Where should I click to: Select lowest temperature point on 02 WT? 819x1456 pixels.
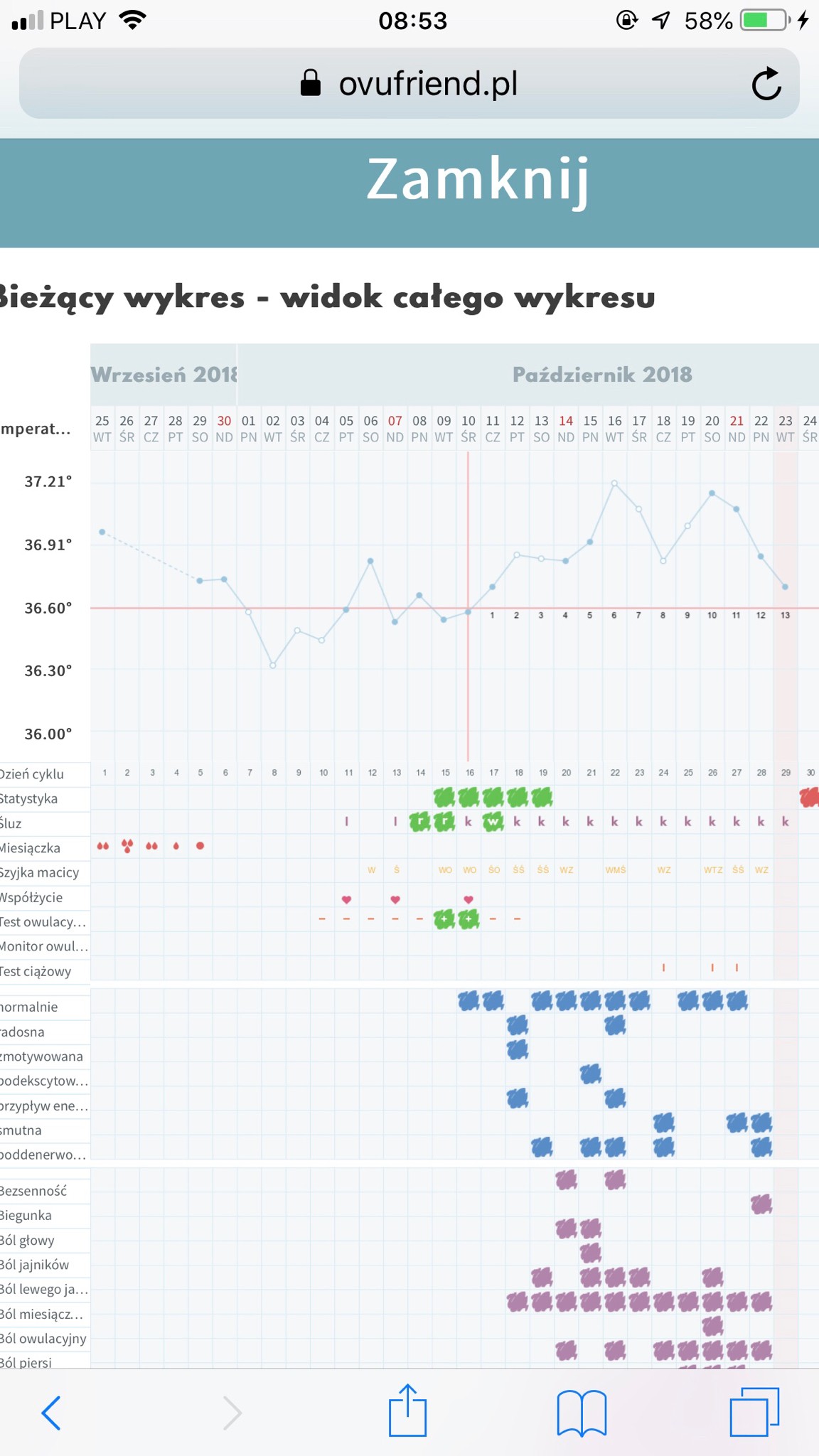coord(273,665)
